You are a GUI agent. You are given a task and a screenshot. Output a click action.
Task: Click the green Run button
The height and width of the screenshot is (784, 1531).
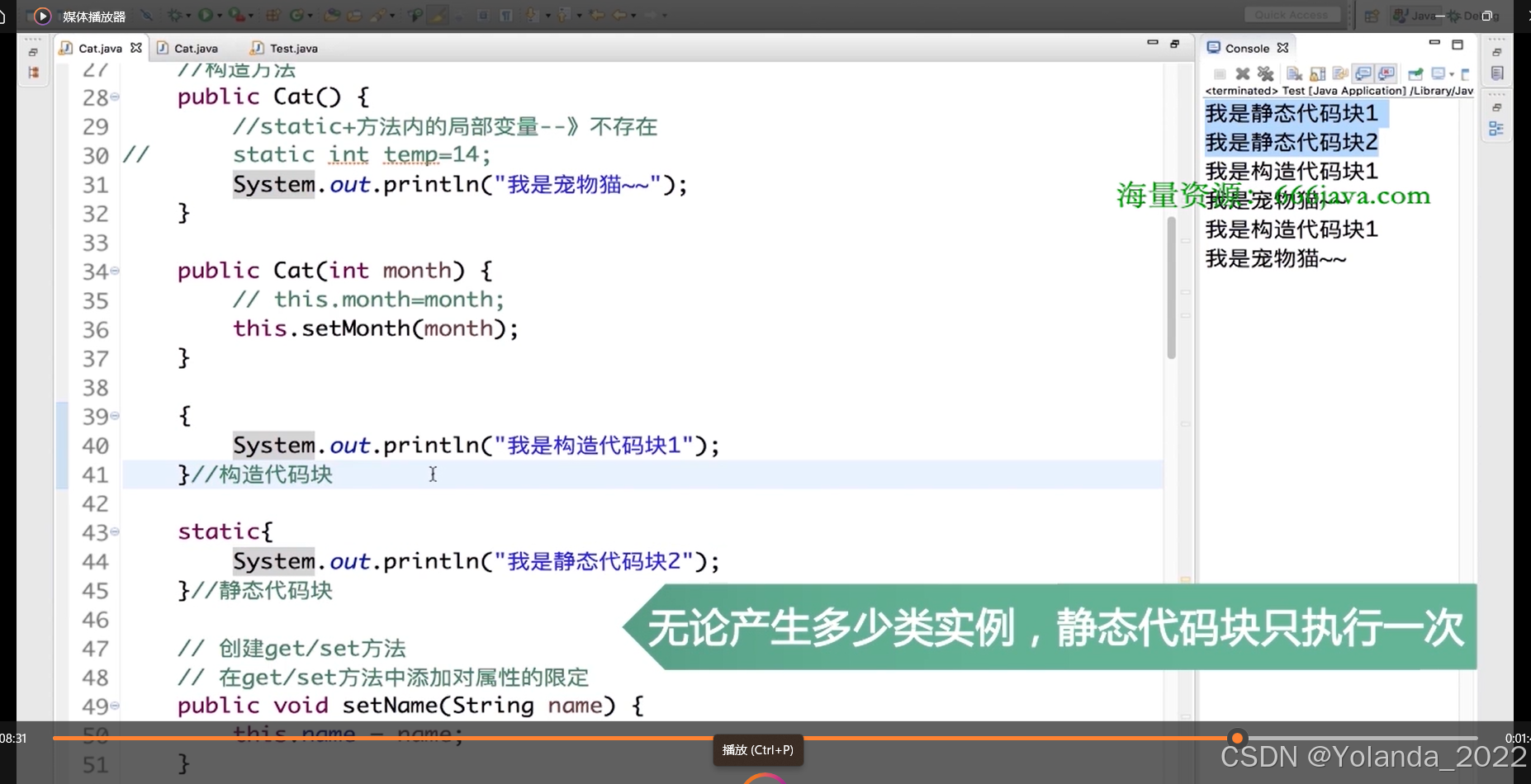(x=206, y=15)
